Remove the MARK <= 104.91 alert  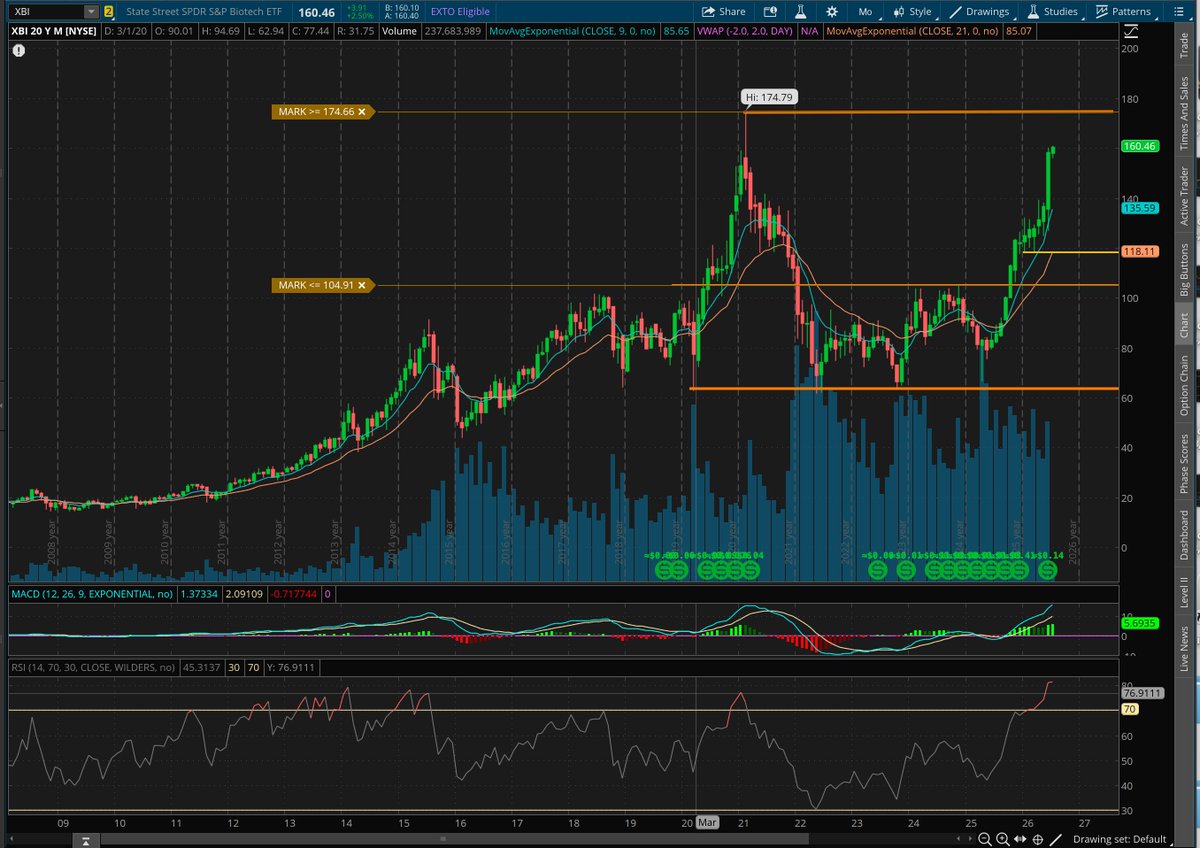(362, 285)
